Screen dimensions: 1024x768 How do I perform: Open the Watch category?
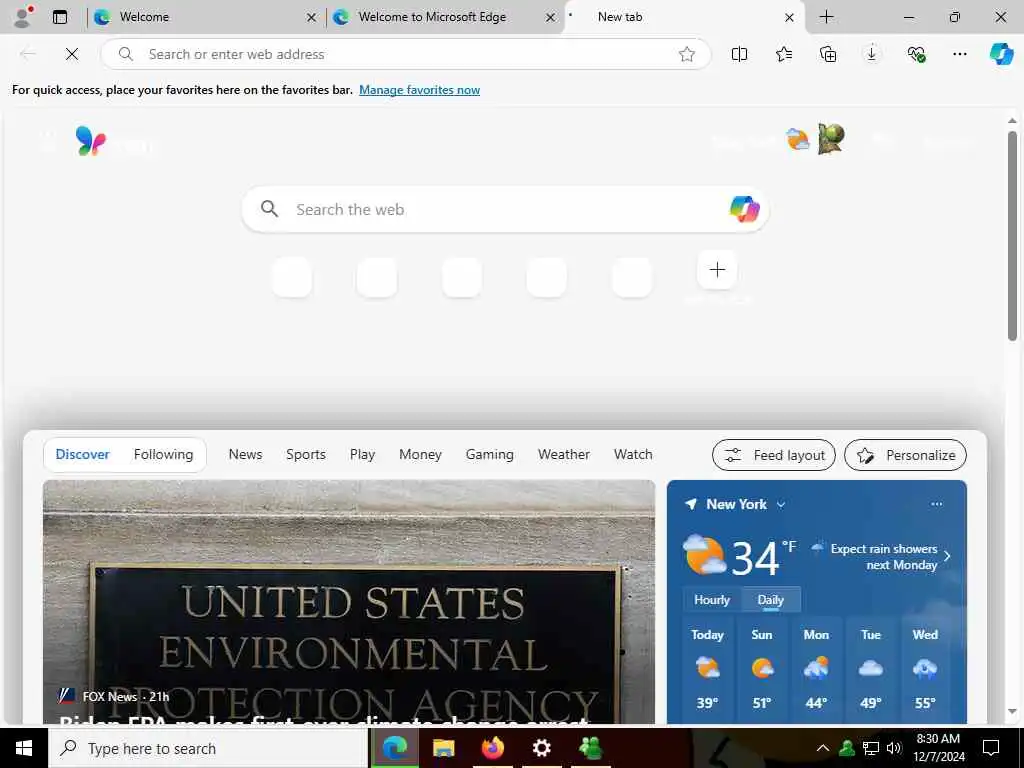633,455
